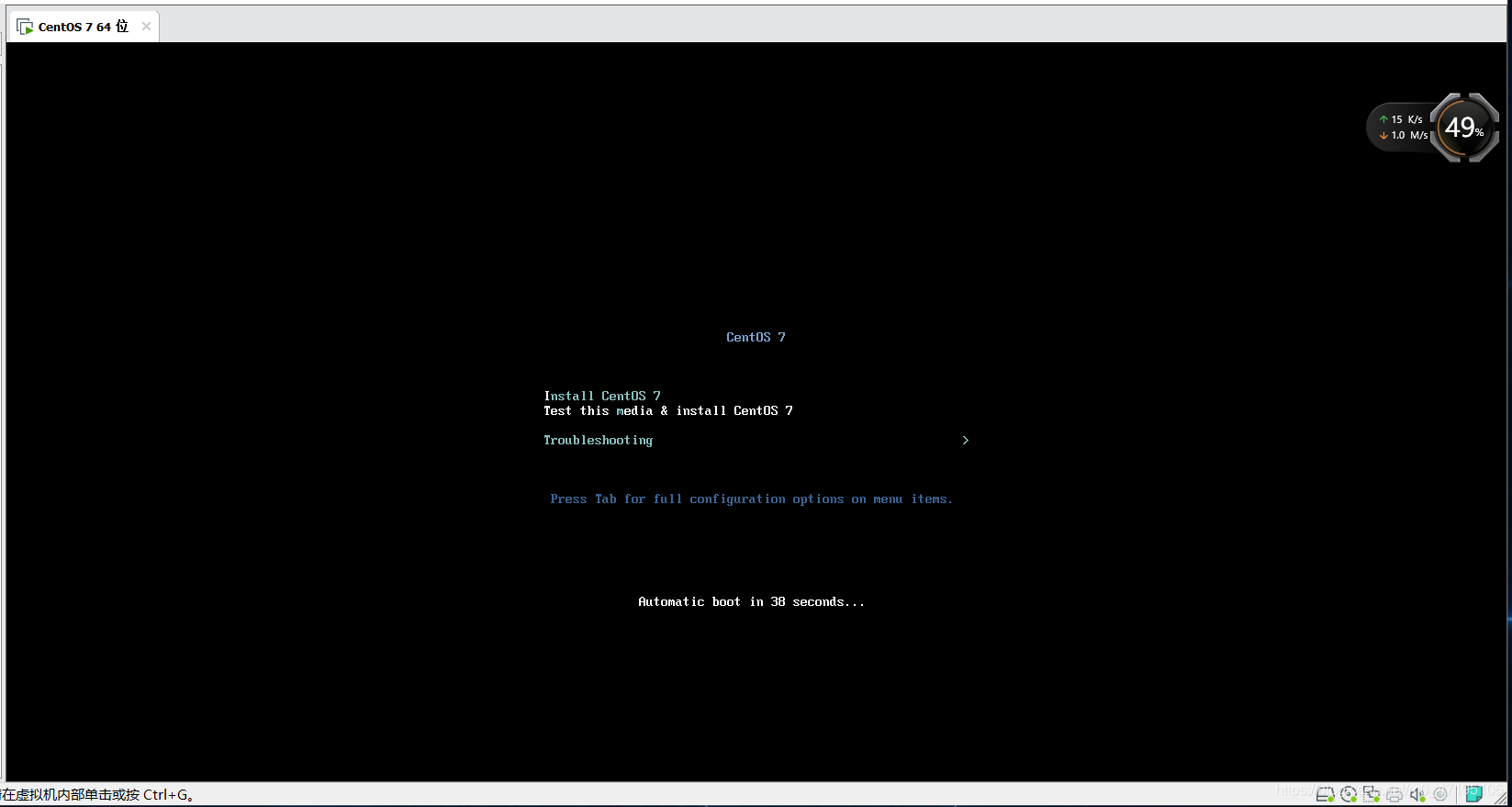Click the CentOS 7 boot menu title
This screenshot has width=1512, height=807.
click(756, 337)
